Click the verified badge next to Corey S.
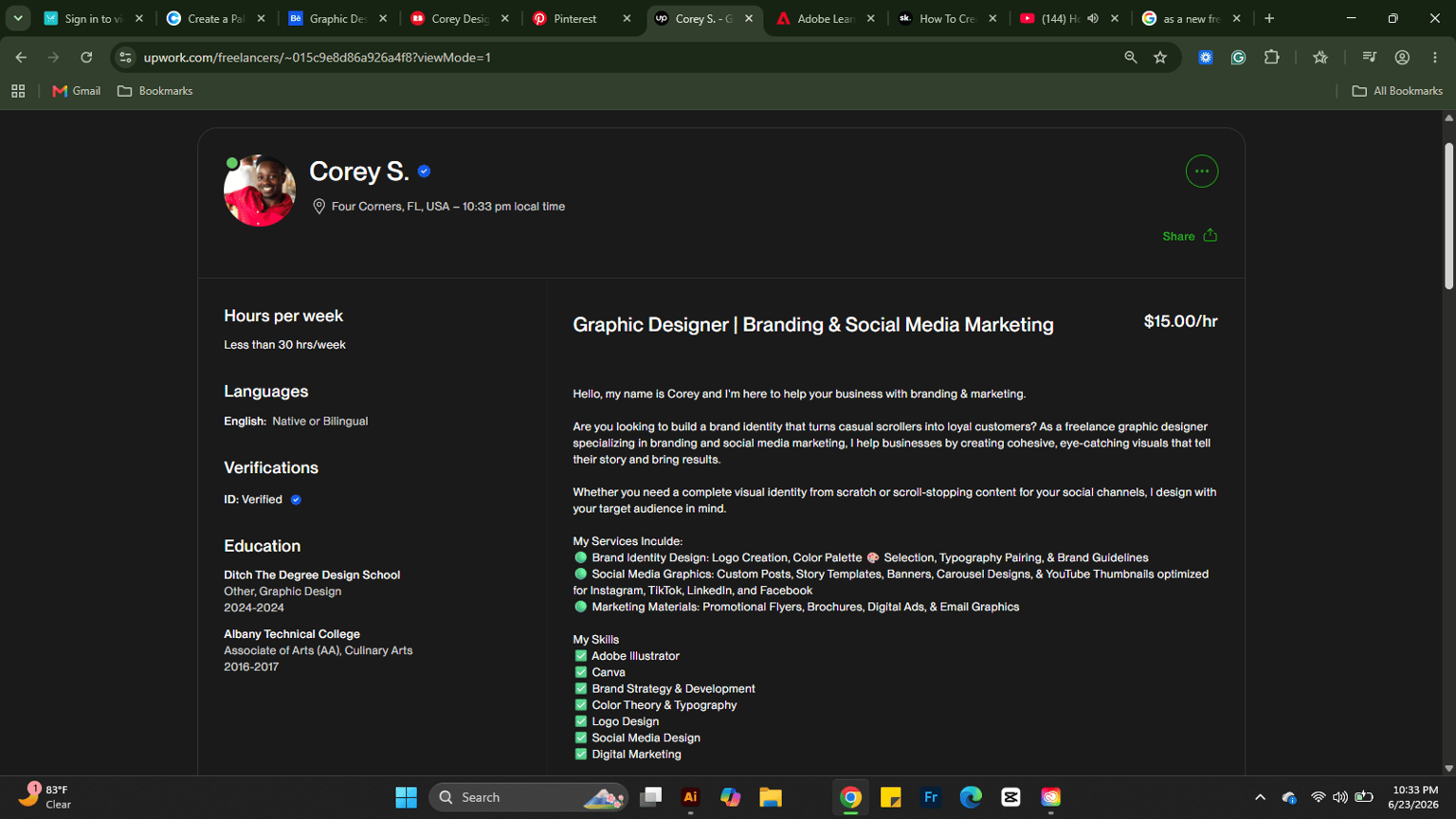Viewport: 1456px width, 819px height. 424,172
